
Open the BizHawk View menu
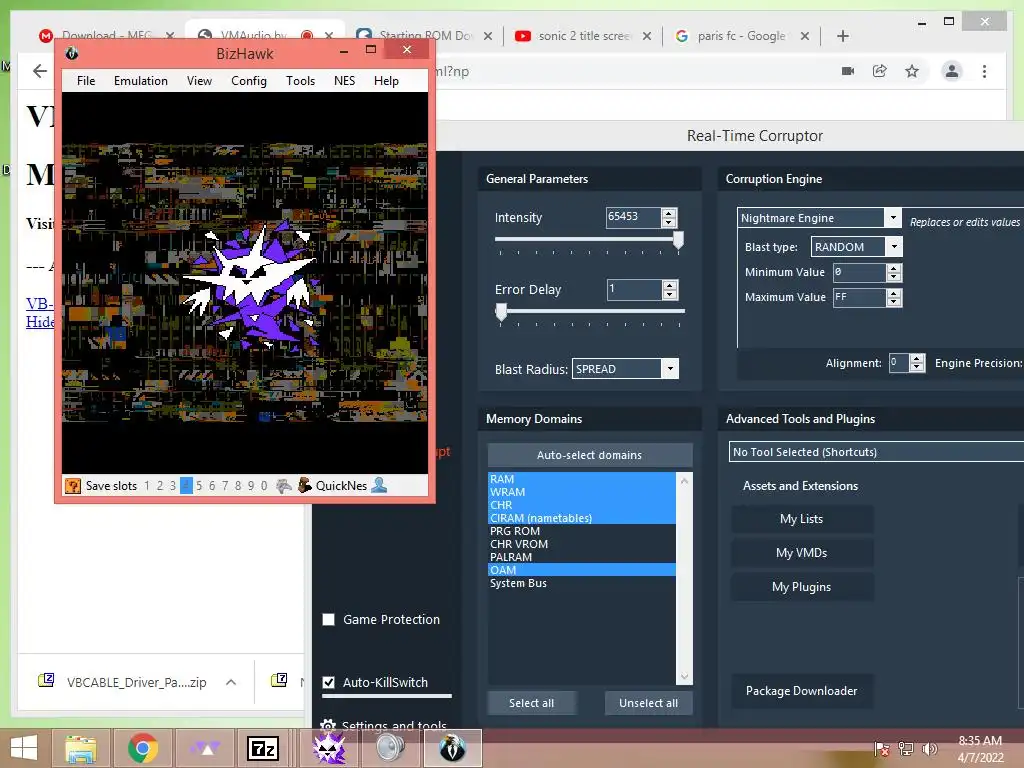199,80
